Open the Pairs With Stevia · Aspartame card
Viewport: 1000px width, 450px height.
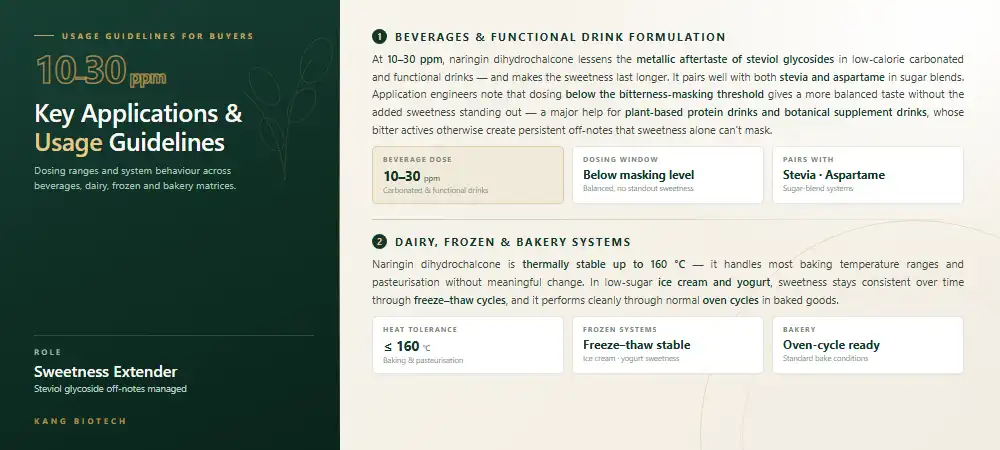coord(867,175)
